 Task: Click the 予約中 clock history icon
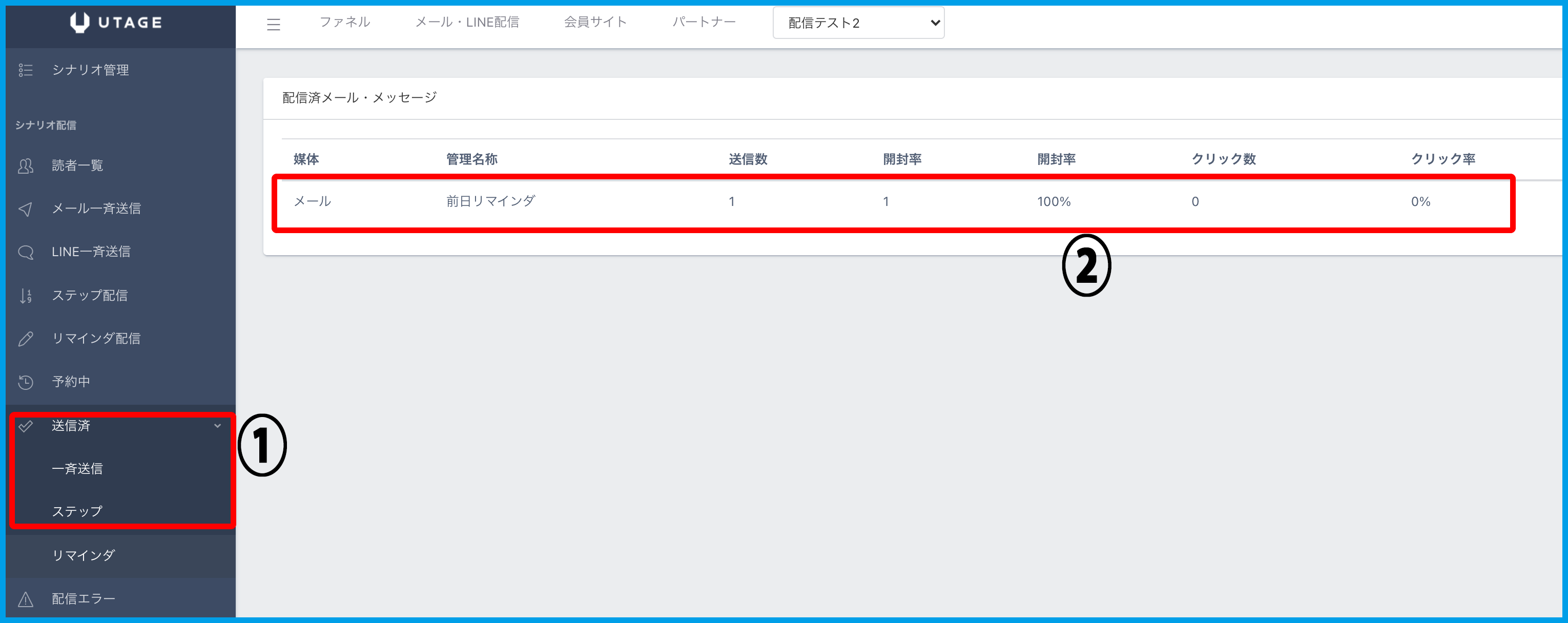coord(26,382)
